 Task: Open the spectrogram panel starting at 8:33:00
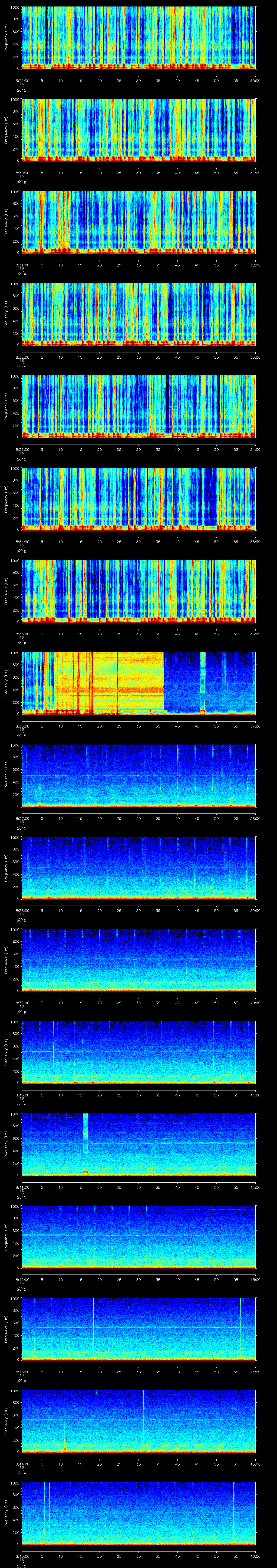(139, 407)
